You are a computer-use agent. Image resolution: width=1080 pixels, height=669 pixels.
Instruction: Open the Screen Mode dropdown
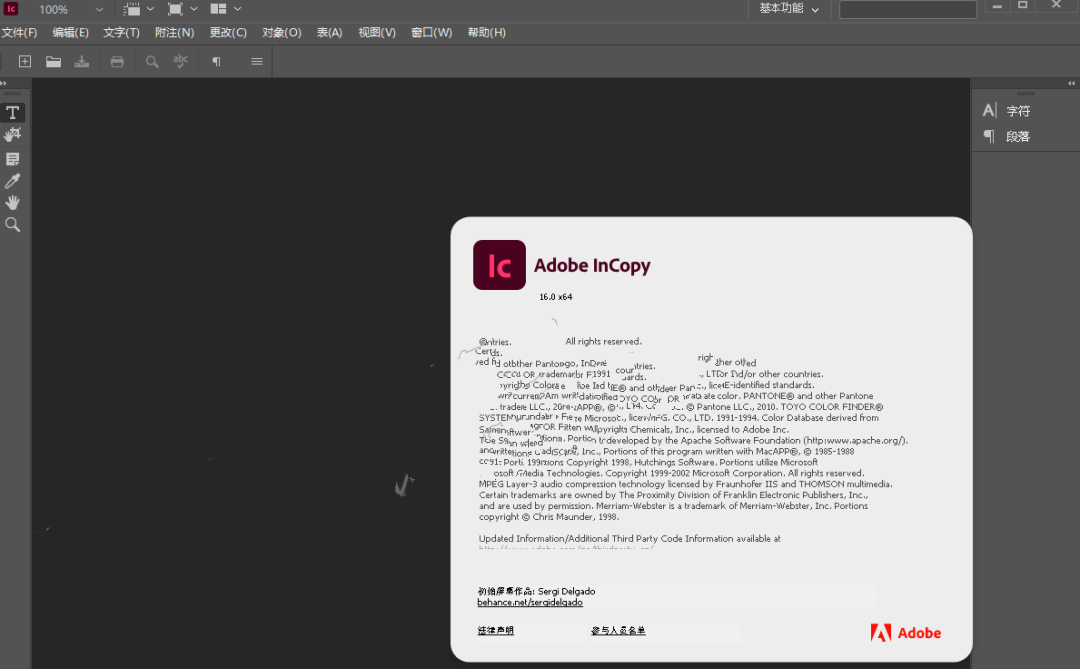[183, 9]
